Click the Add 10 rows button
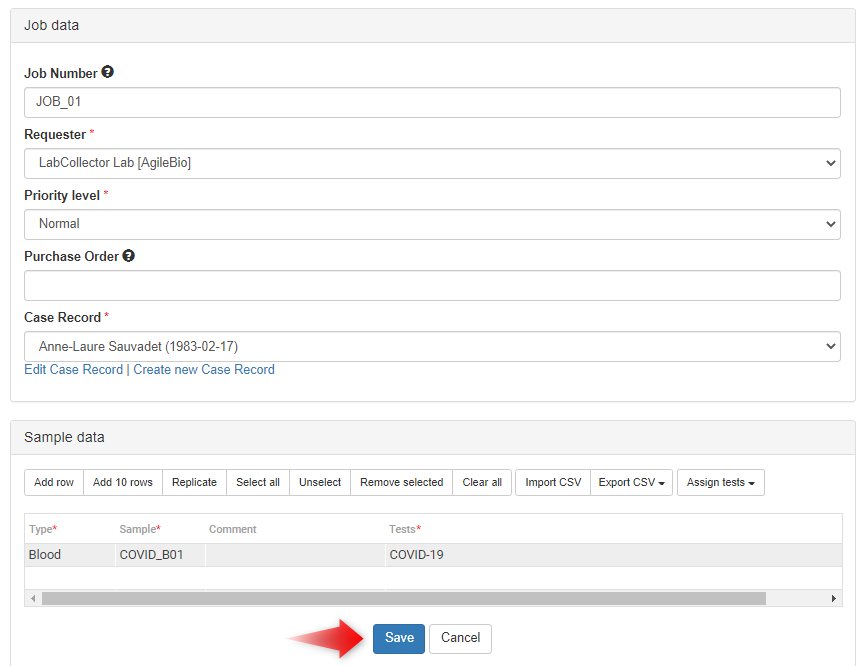 click(123, 482)
